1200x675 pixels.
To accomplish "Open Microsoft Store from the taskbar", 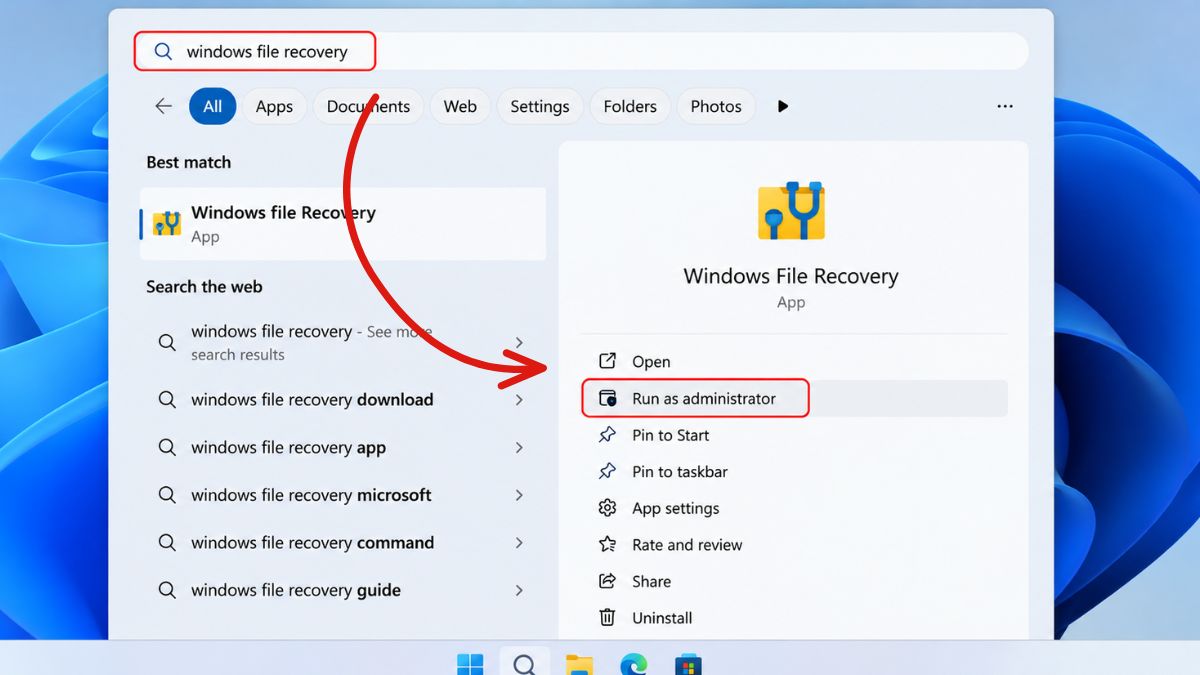I will click(687, 665).
